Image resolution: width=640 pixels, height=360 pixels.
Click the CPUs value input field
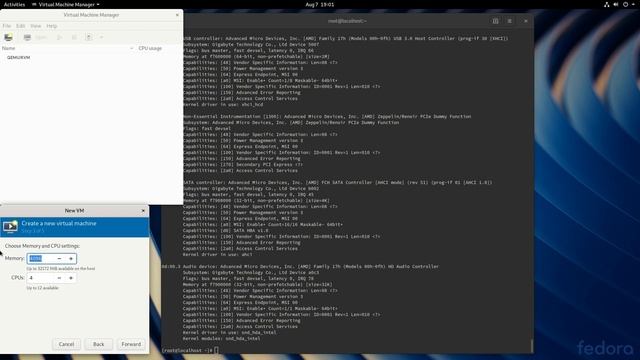pos(41,278)
